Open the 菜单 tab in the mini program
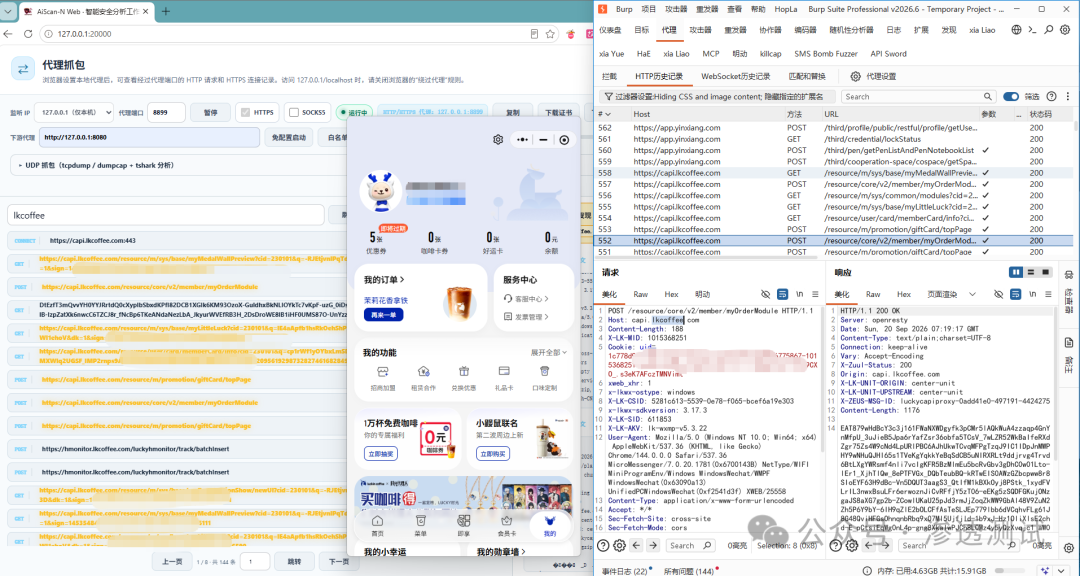1080x576 pixels. (x=420, y=526)
